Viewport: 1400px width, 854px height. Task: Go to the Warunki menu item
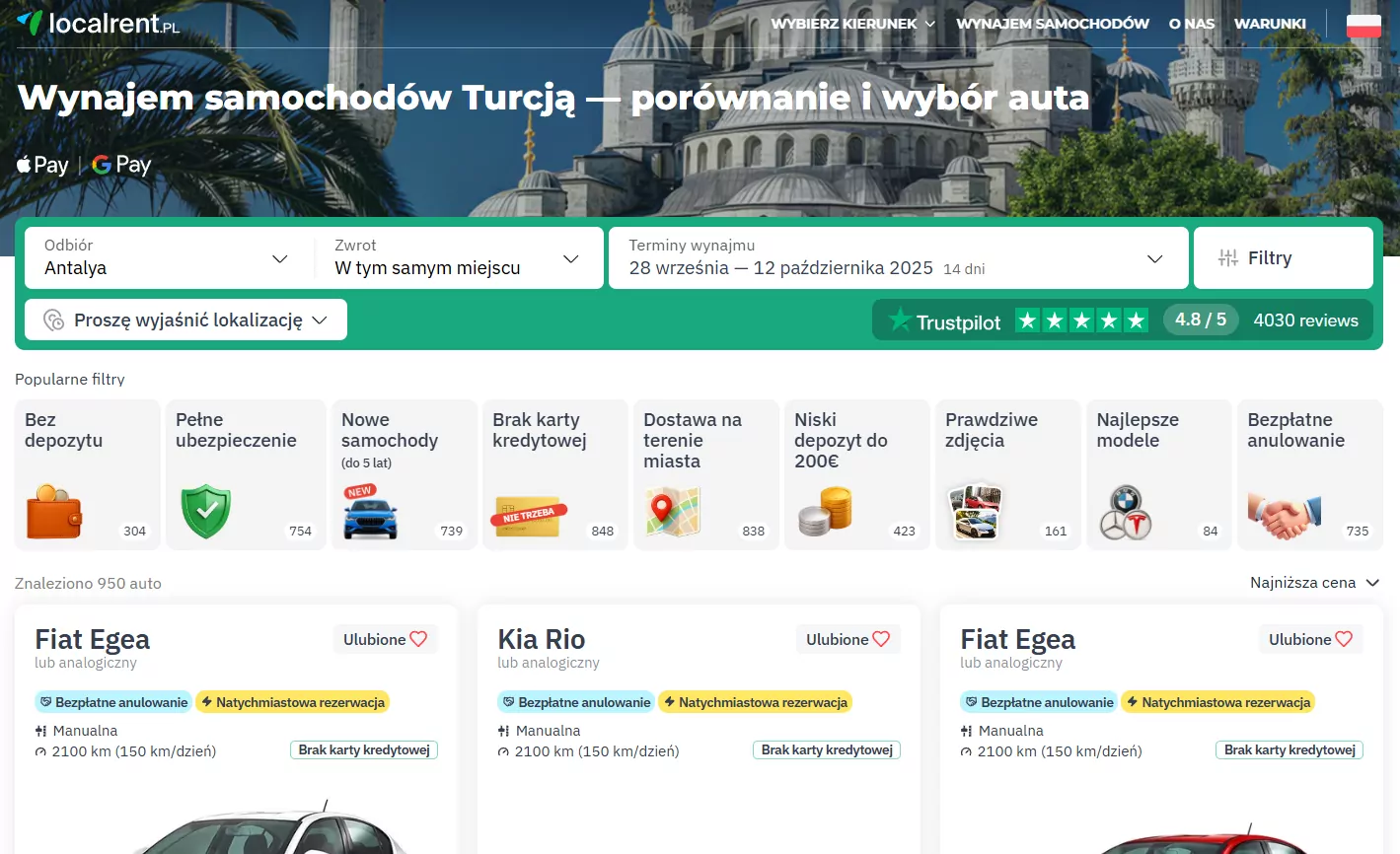[1270, 24]
